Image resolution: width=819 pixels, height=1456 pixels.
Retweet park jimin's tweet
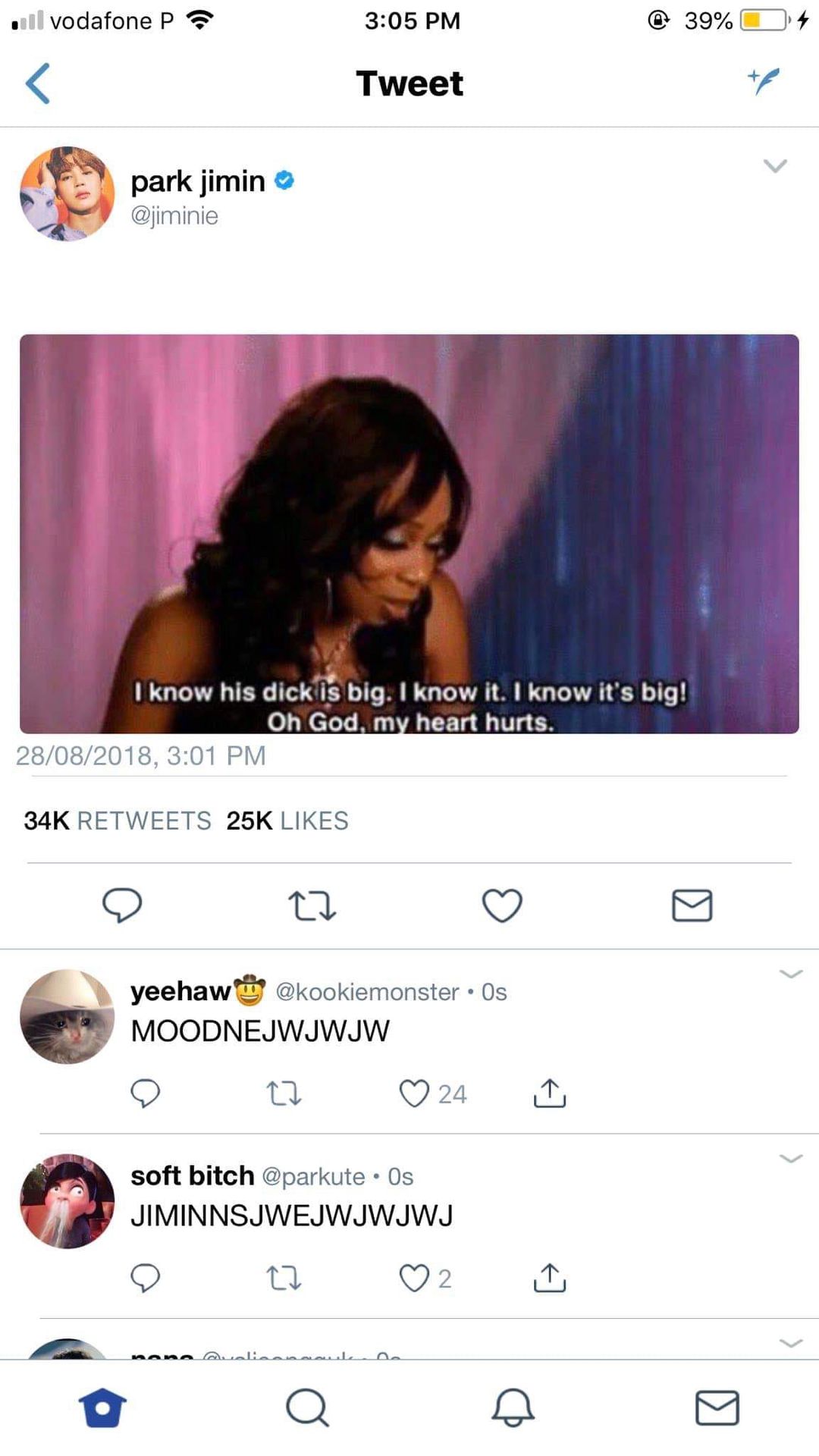coord(312,905)
